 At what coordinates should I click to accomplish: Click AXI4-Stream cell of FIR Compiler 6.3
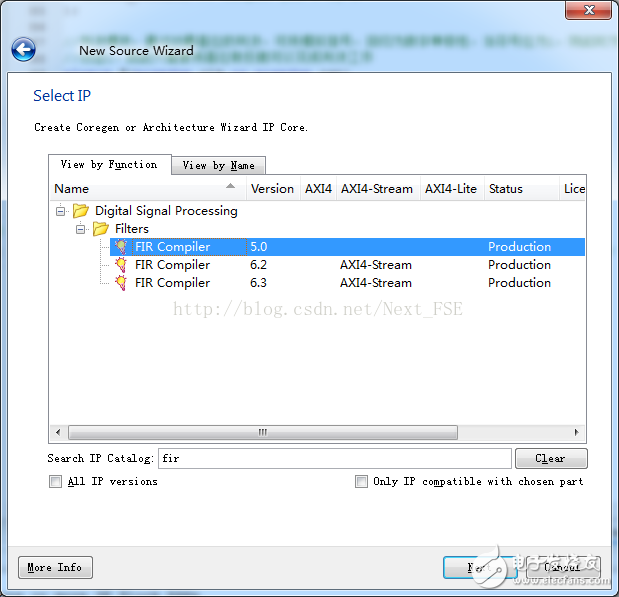coord(376,283)
